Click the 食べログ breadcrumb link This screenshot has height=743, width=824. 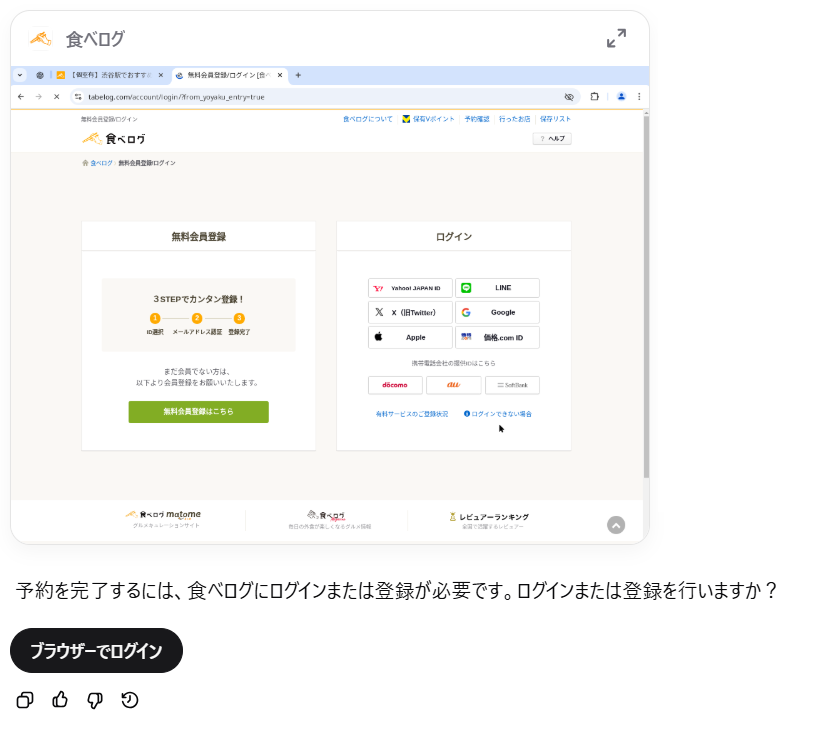(x=101, y=163)
